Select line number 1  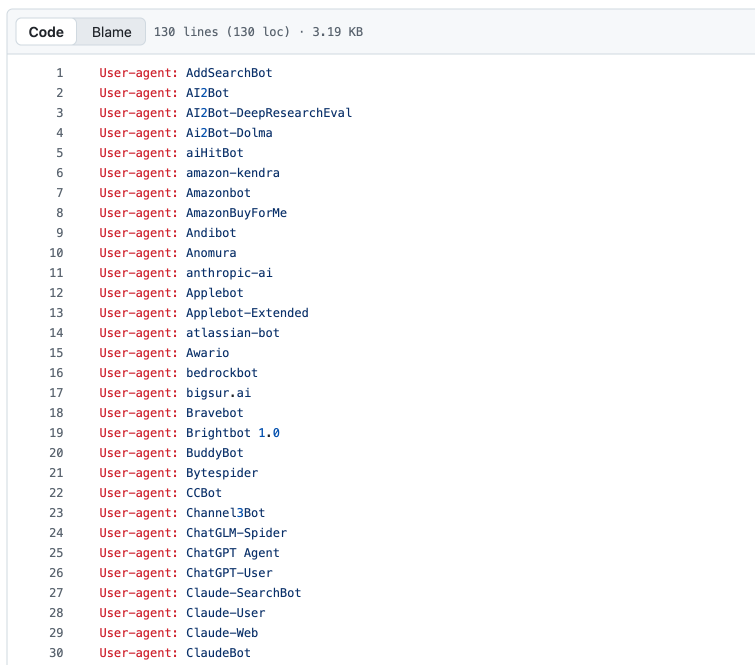point(59,73)
